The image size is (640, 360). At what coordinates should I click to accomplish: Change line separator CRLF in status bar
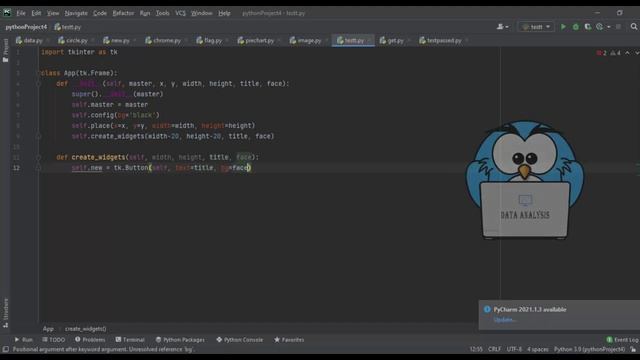tap(494, 349)
